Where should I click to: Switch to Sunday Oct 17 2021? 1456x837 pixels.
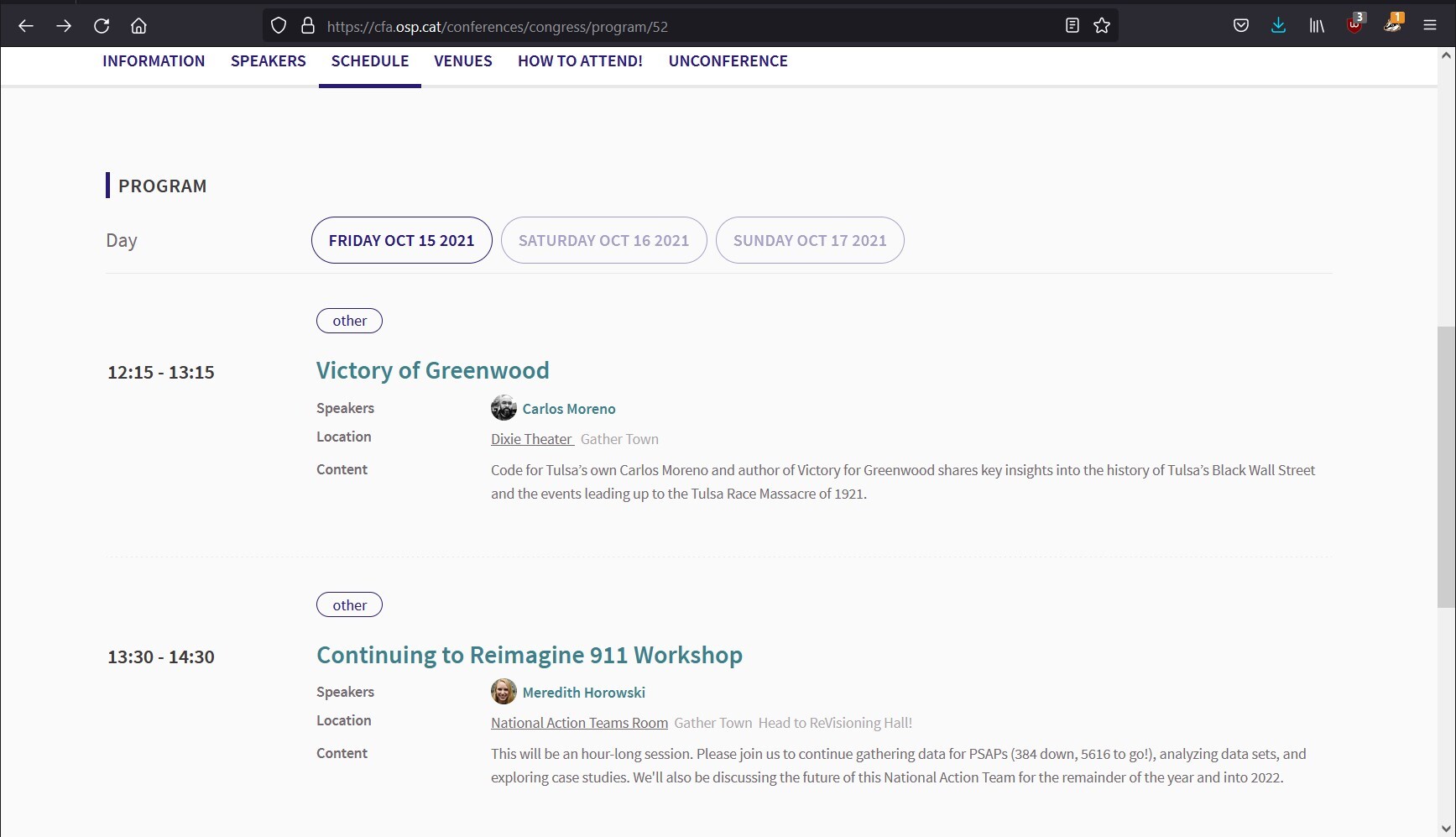tap(809, 240)
